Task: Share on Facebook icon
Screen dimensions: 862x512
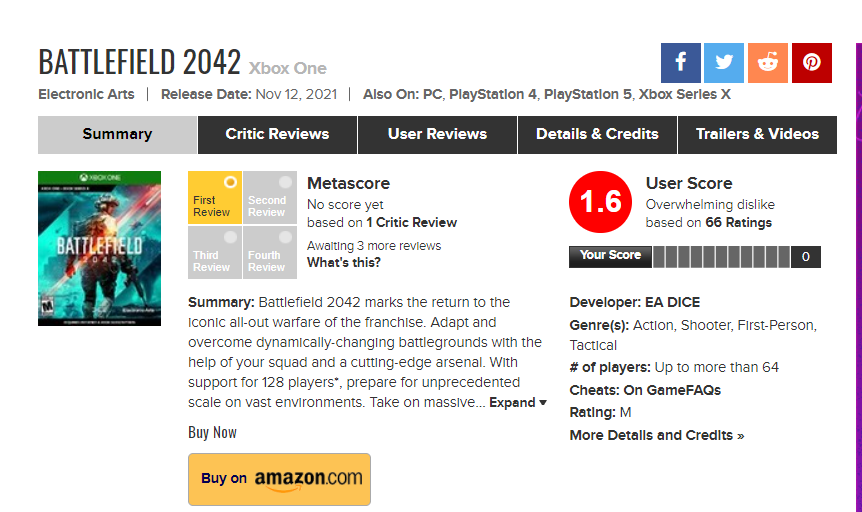Action: [680, 63]
